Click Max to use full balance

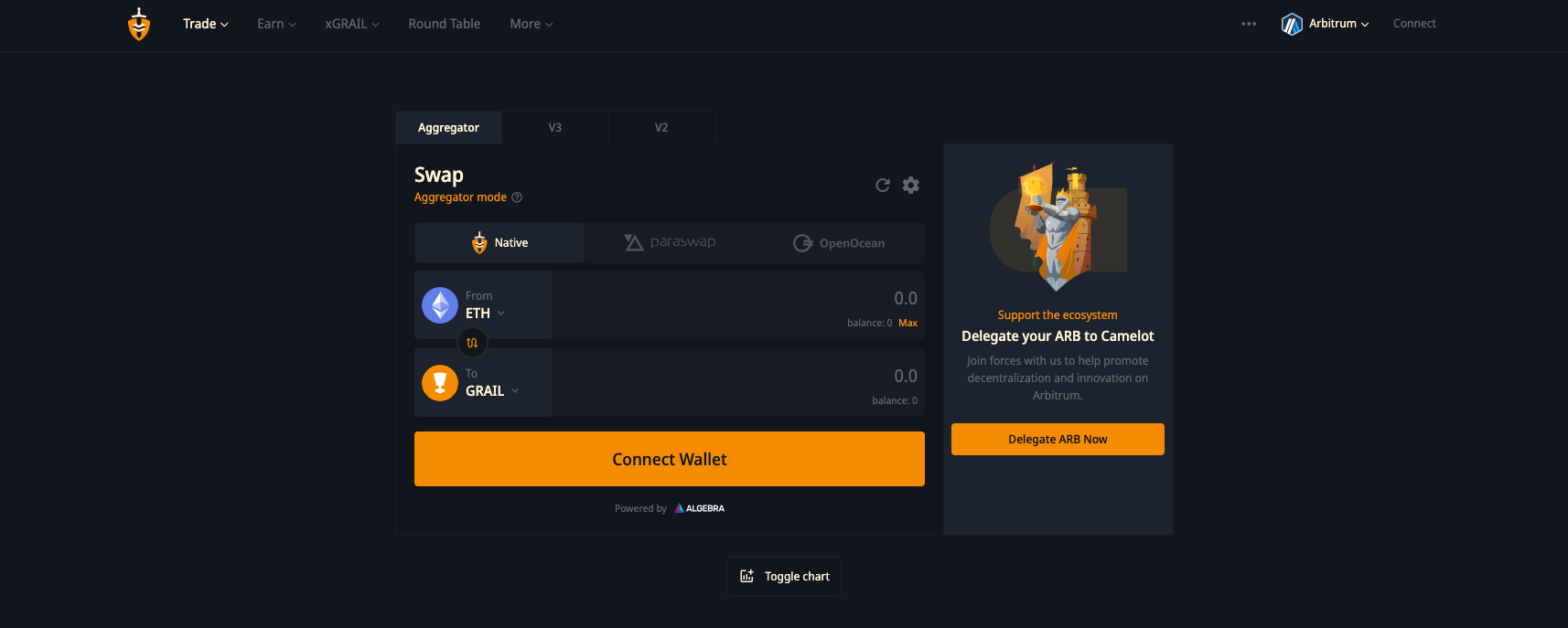coord(908,323)
